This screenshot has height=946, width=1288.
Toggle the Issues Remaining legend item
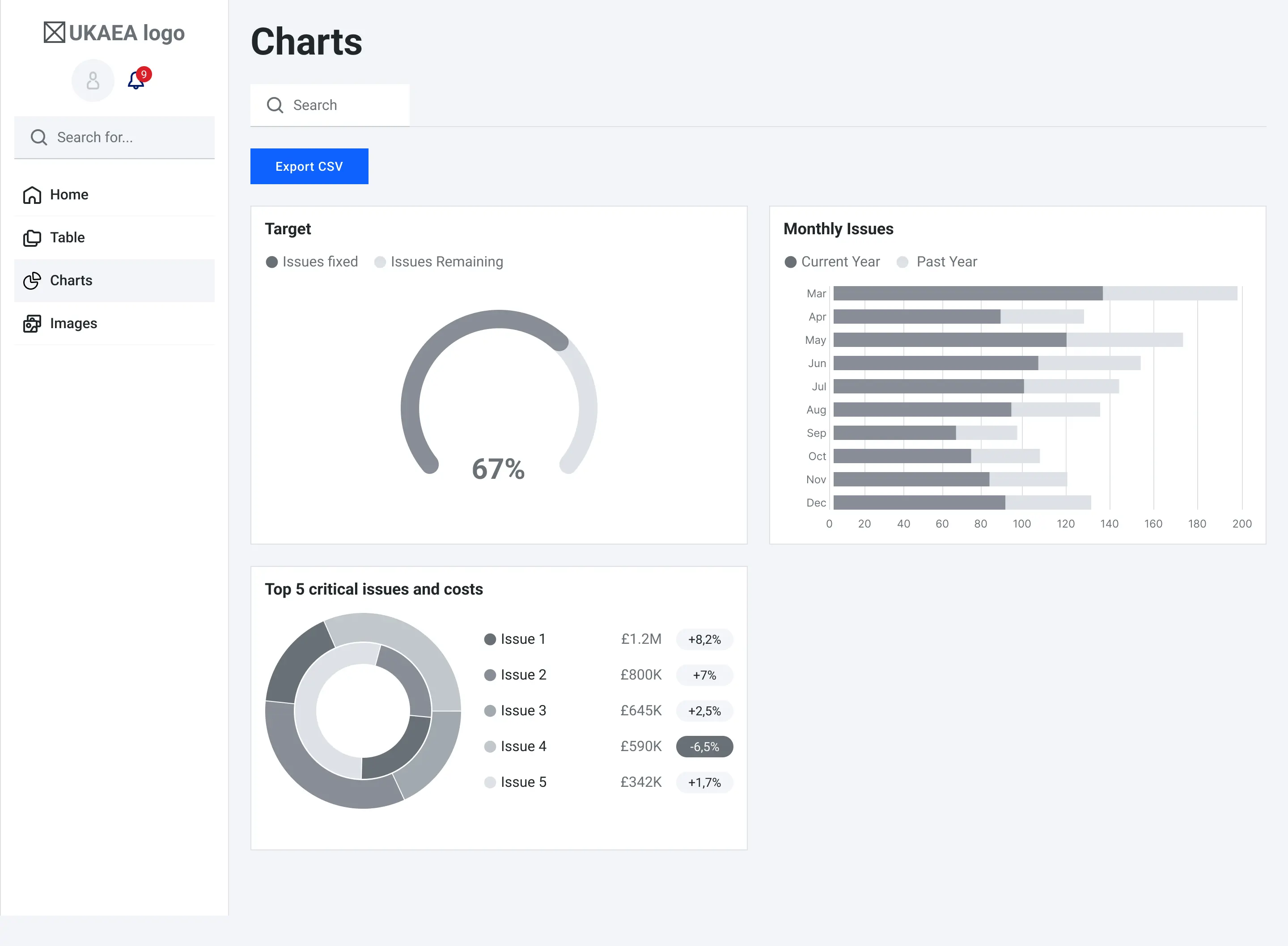(439, 262)
